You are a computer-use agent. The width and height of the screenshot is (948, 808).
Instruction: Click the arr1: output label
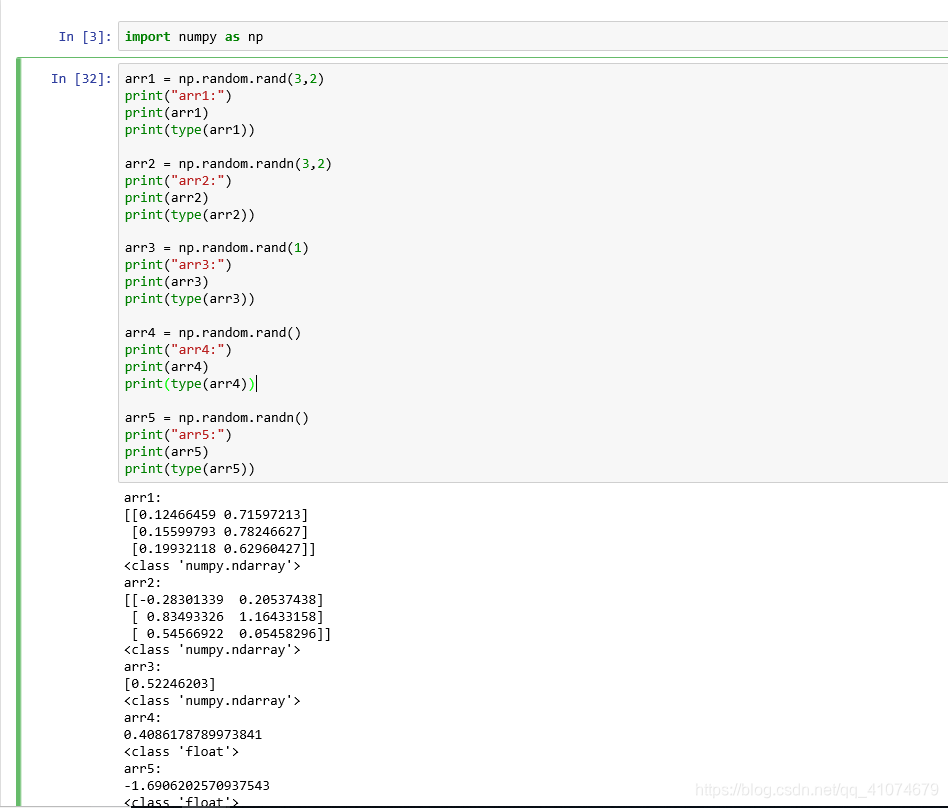[143, 498]
